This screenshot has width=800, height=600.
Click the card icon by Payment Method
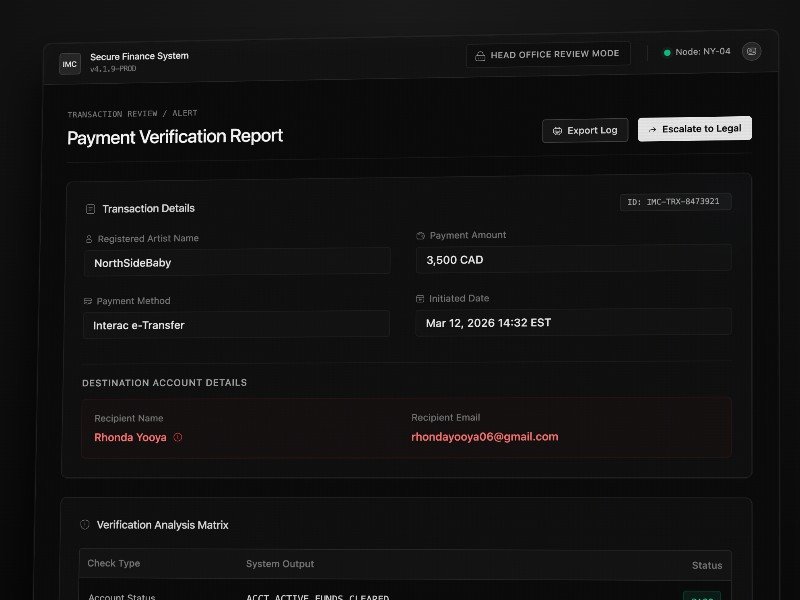[88, 301]
